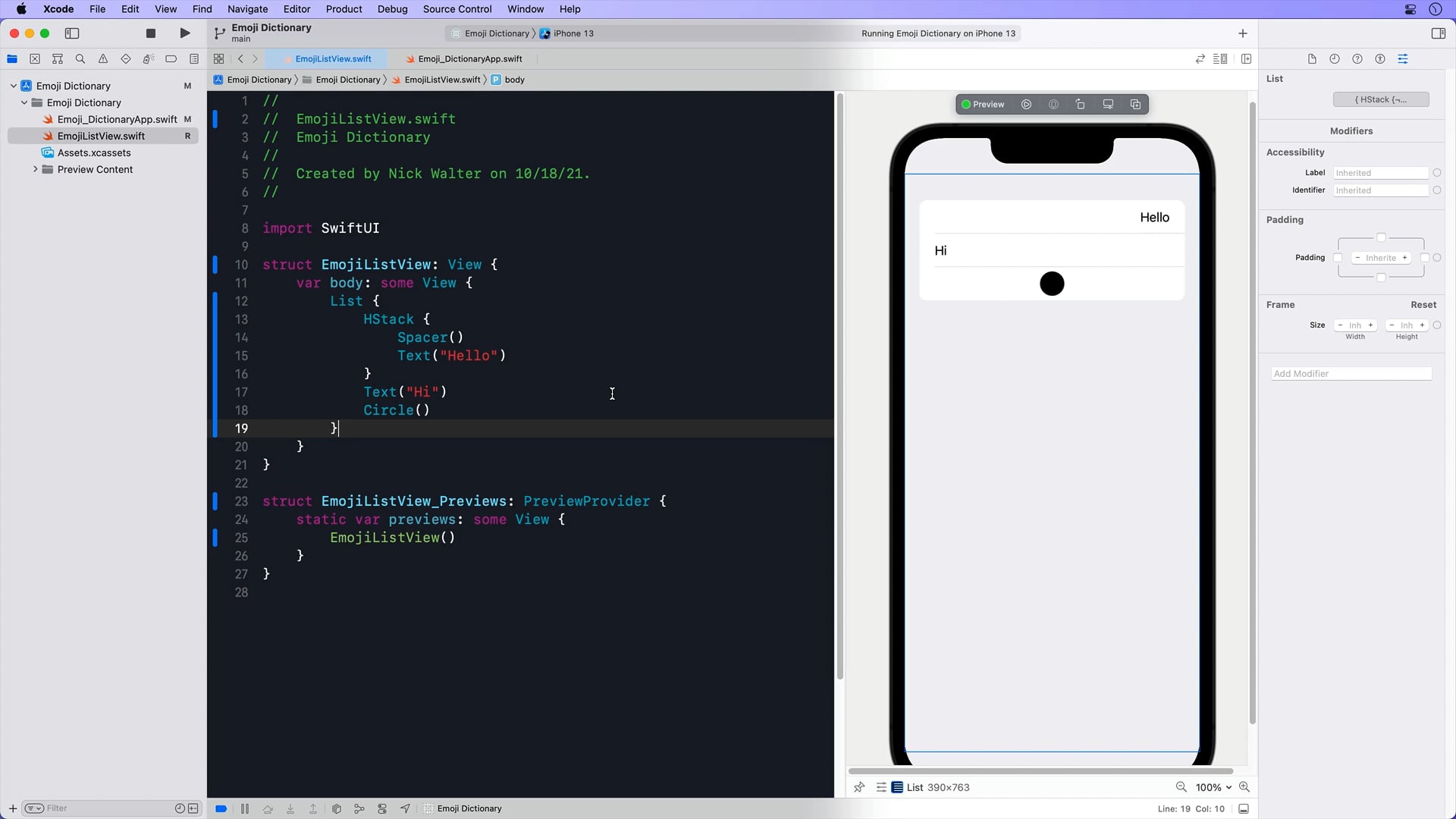1456x819 pixels.
Task: Toggle the navigator sidebar
Action: pos(72,33)
